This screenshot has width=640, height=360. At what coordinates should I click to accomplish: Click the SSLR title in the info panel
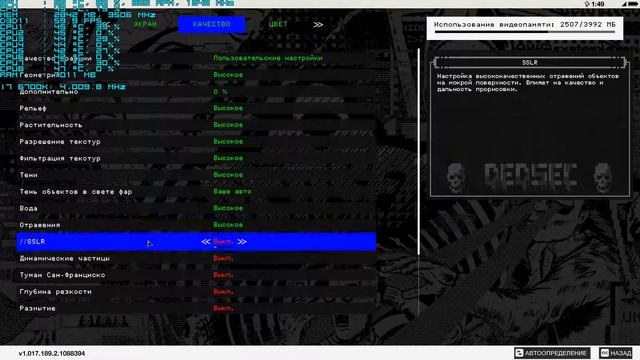click(x=530, y=62)
